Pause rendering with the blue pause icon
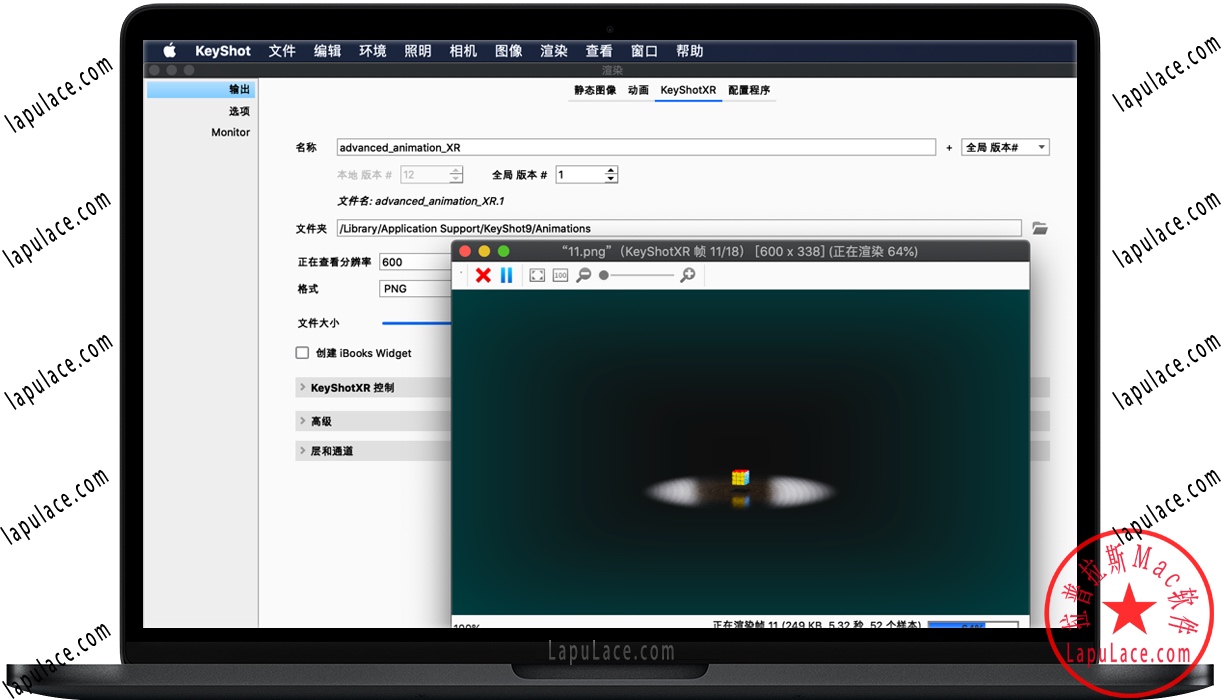Viewport: 1221px width, 700px height. 506,275
